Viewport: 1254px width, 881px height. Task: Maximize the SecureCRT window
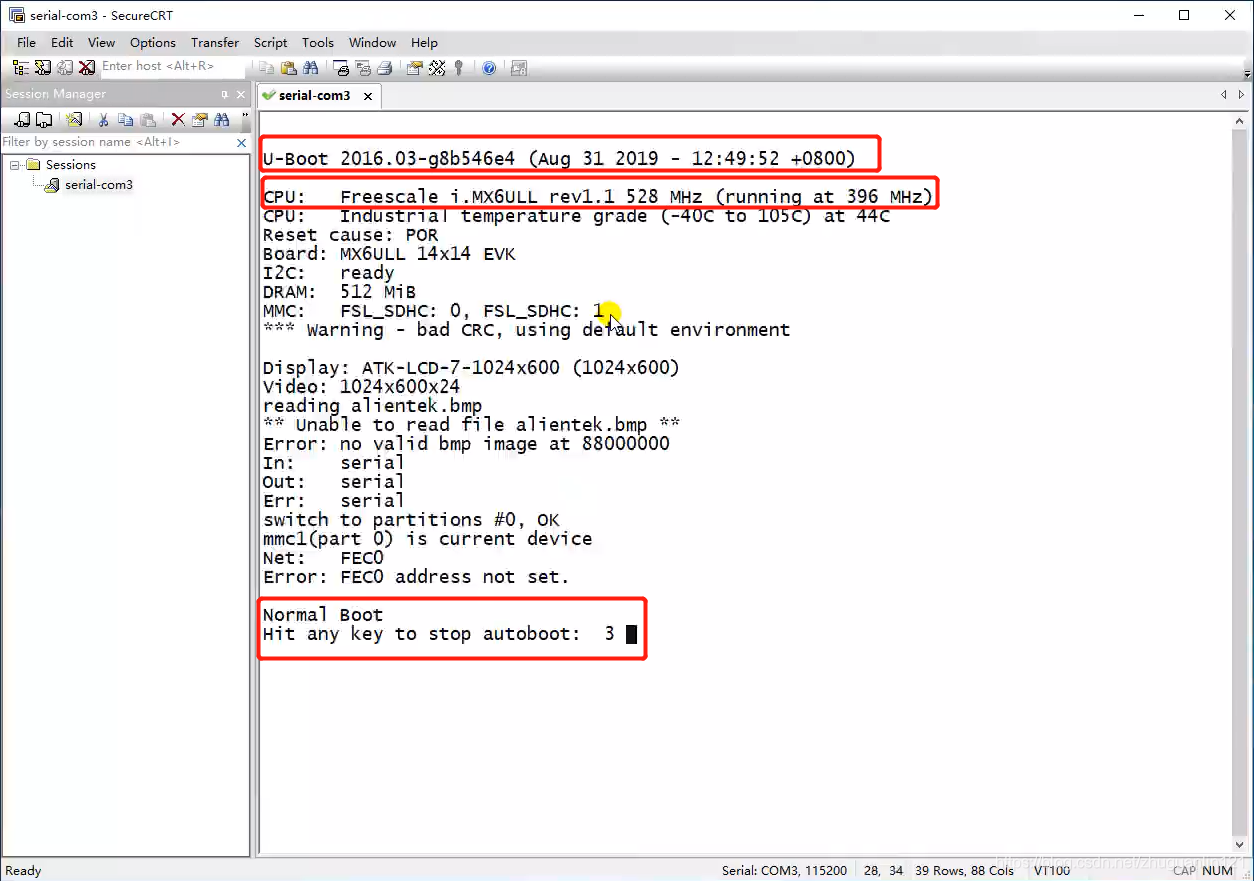tap(1184, 15)
